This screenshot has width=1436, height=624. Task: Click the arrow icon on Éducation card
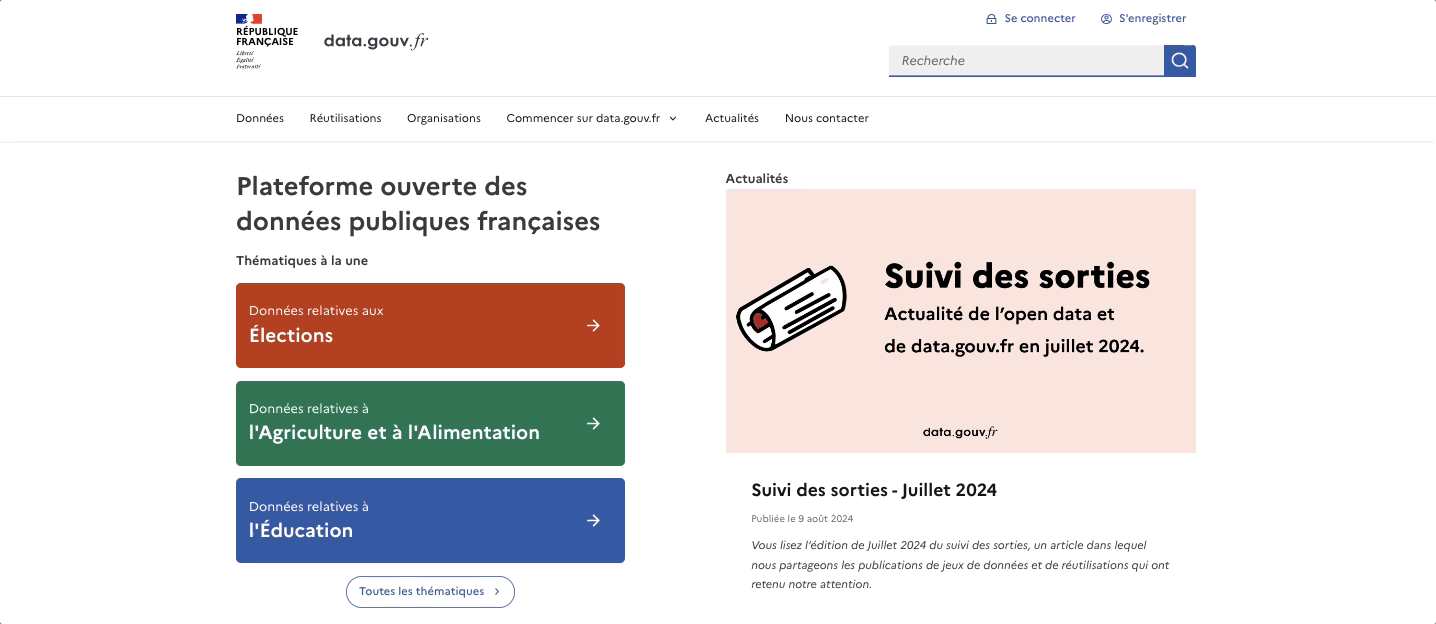(x=593, y=520)
